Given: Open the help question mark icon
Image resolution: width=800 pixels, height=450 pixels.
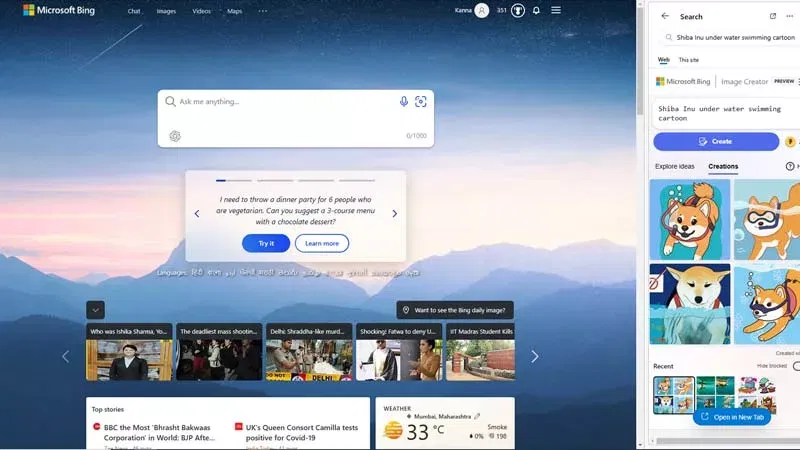Looking at the screenshot, I should (x=790, y=166).
